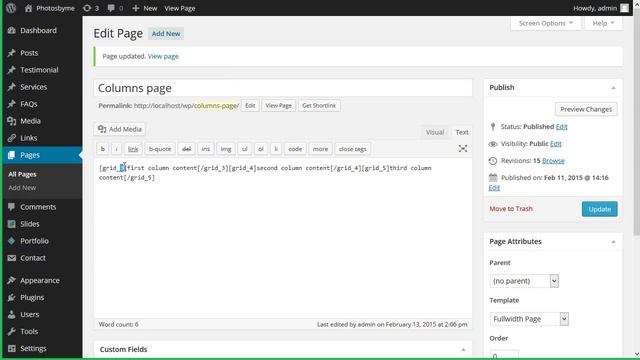This screenshot has height=360, width=640.
Task: Click View Page in the admin bar
Action: pyautogui.click(x=180, y=8)
